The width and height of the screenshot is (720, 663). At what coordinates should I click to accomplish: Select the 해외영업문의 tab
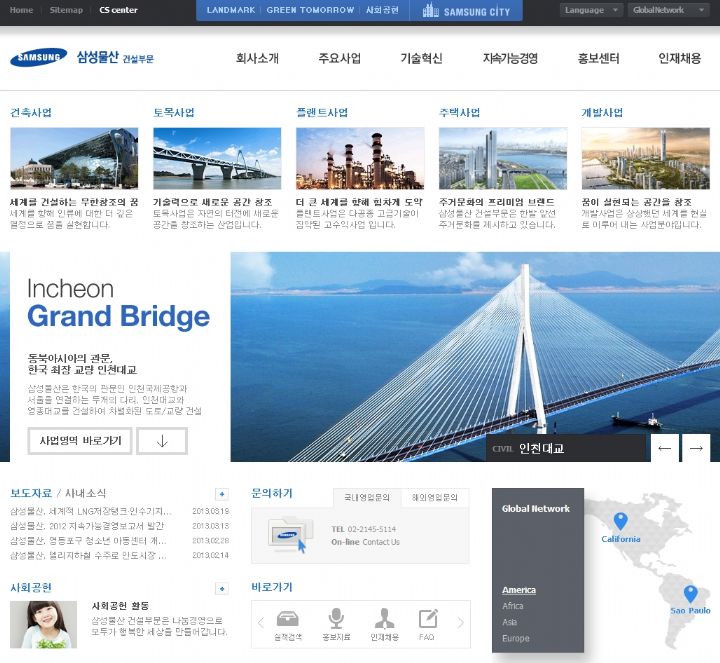click(435, 497)
